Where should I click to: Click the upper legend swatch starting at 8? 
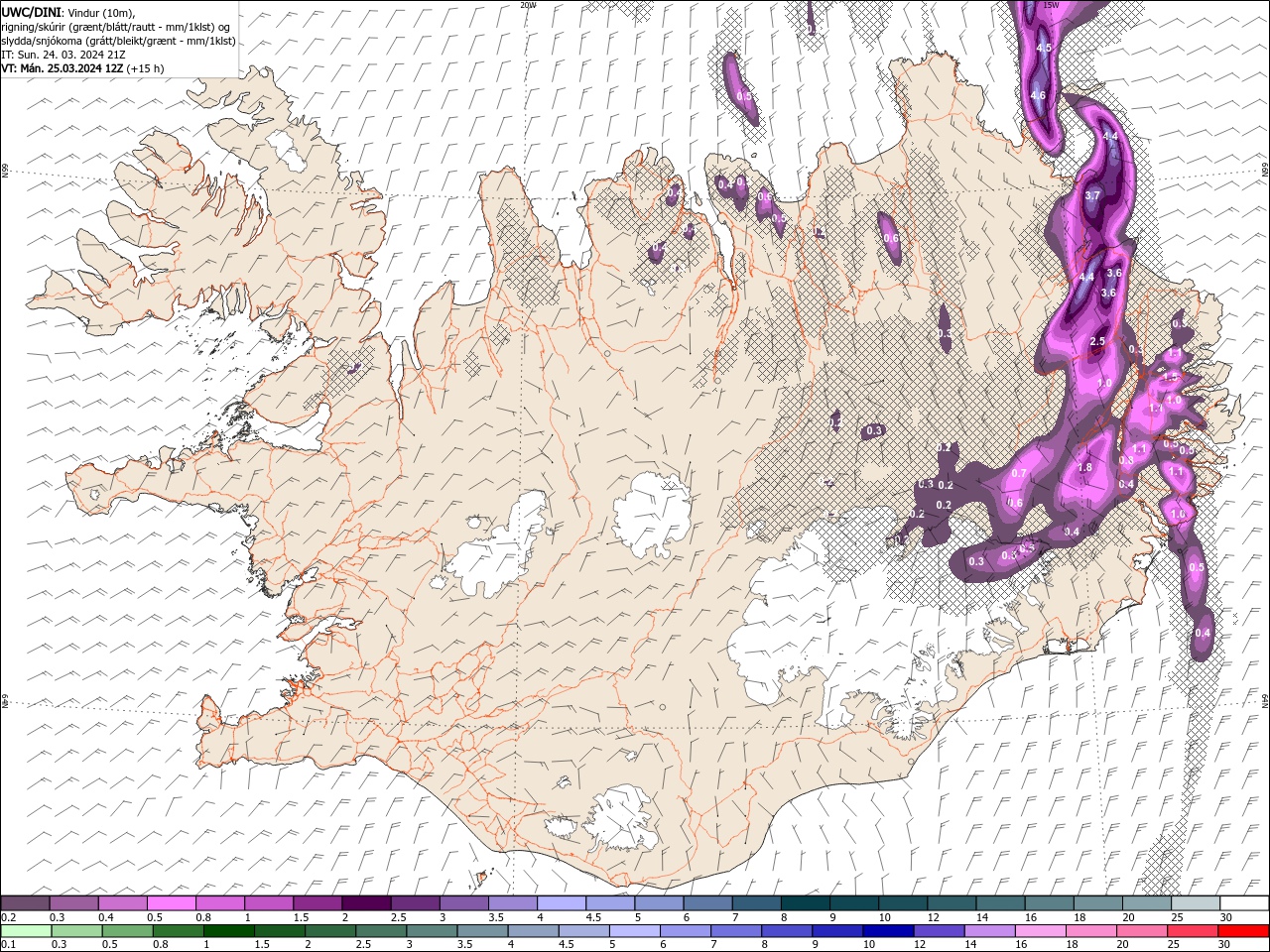tap(805, 903)
